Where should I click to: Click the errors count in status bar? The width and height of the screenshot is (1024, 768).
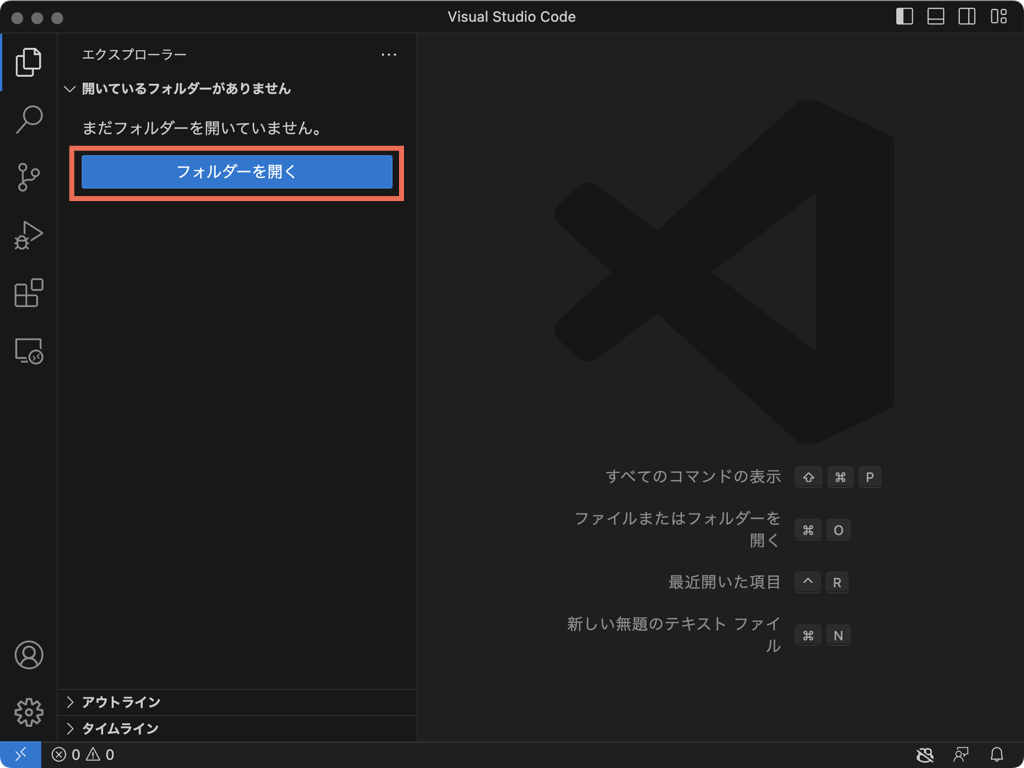point(66,755)
